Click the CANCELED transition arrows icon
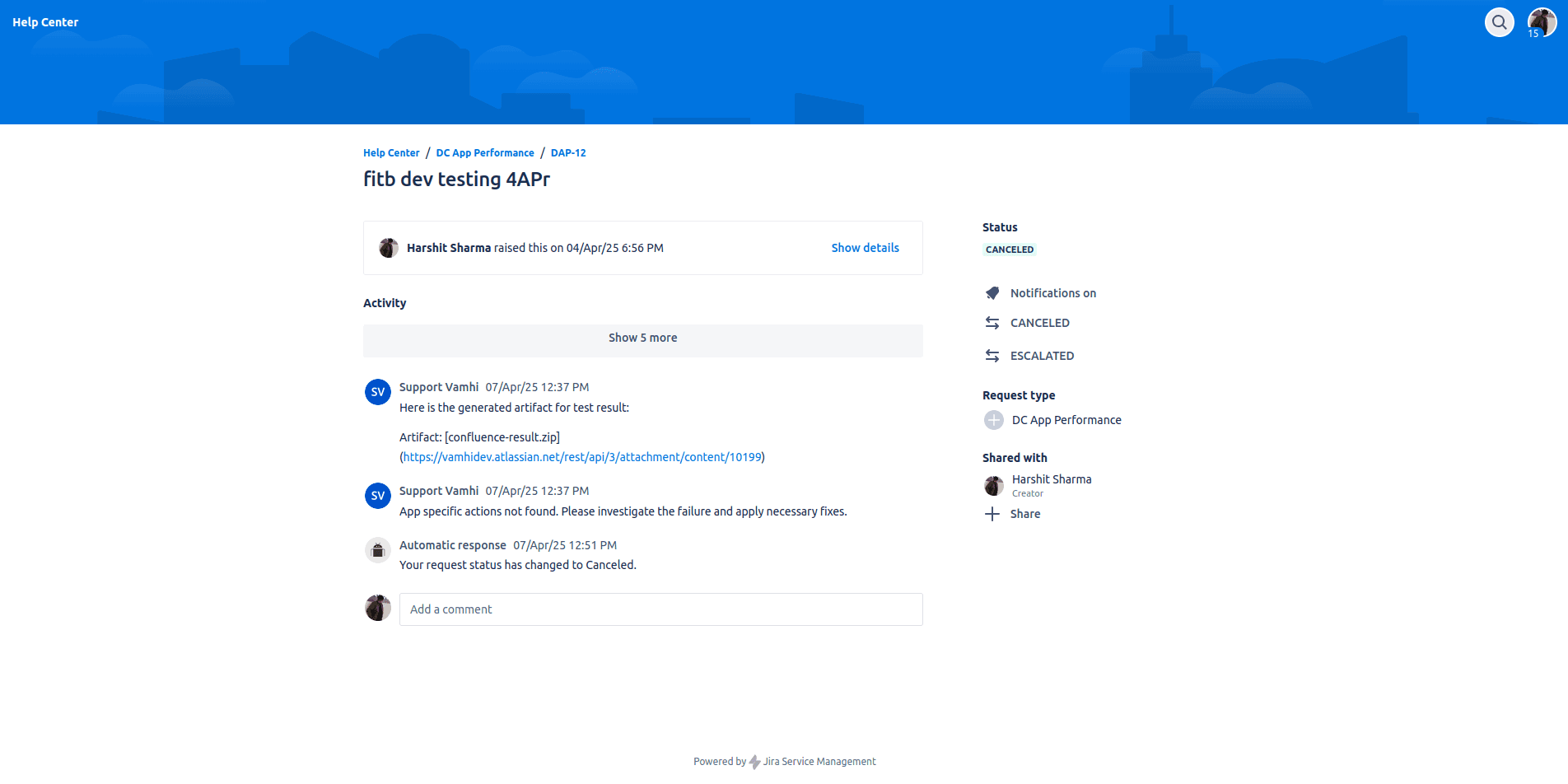 (x=992, y=323)
